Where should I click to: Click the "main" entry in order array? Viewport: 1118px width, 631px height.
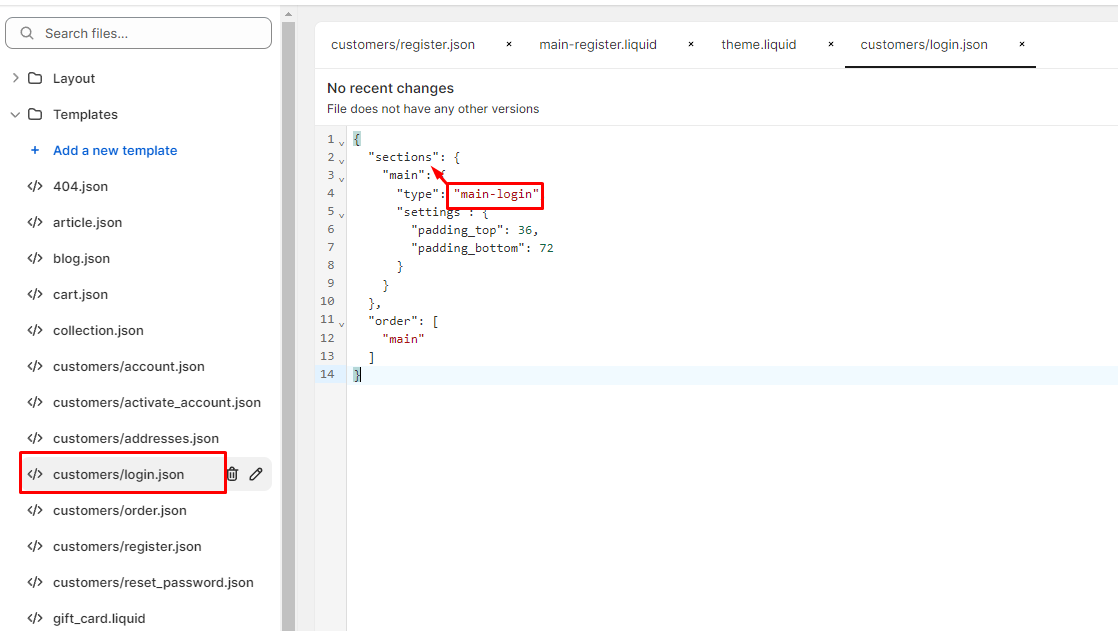(x=404, y=339)
